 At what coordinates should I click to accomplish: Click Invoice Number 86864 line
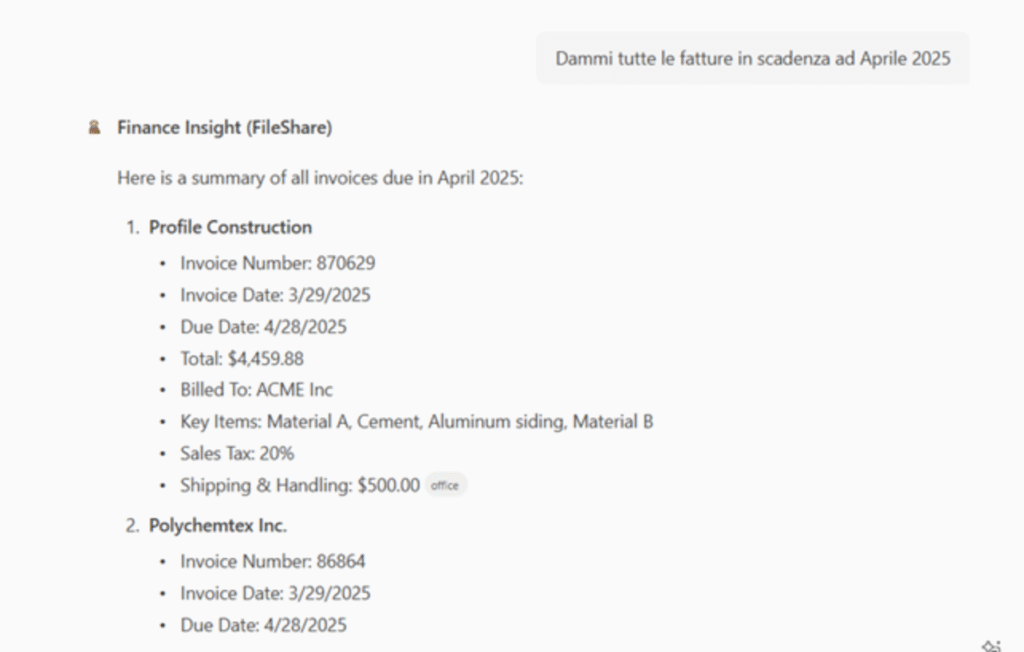point(272,562)
